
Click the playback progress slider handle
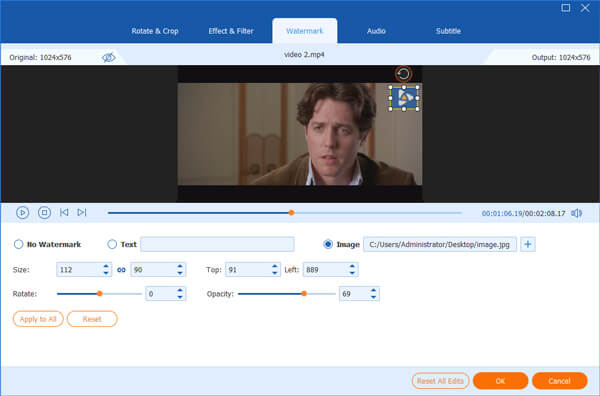tap(291, 213)
